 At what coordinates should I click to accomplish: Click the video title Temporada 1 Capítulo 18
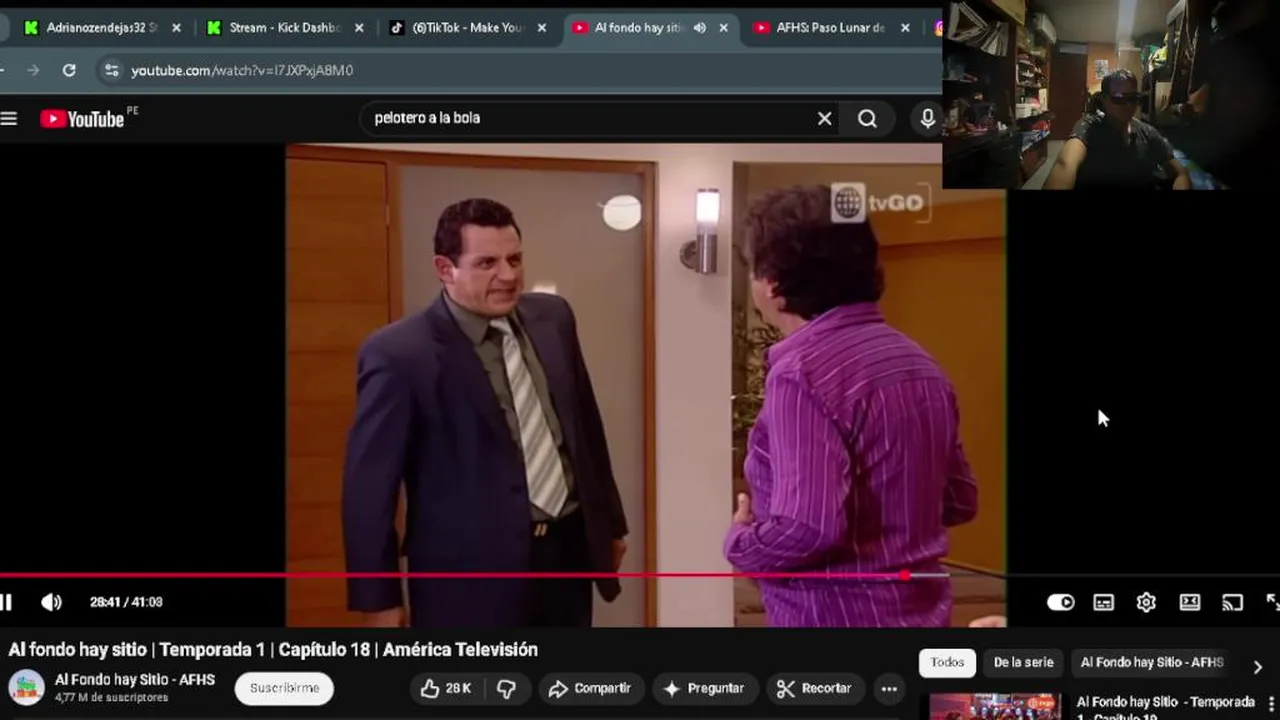tap(273, 650)
